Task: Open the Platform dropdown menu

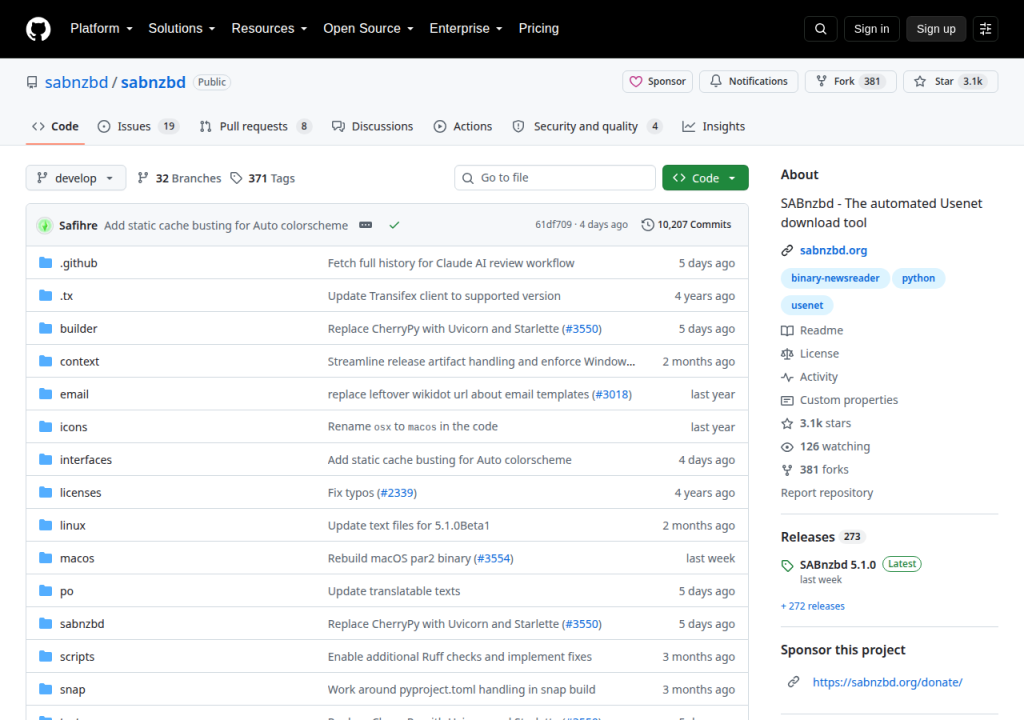Action: coord(101,29)
